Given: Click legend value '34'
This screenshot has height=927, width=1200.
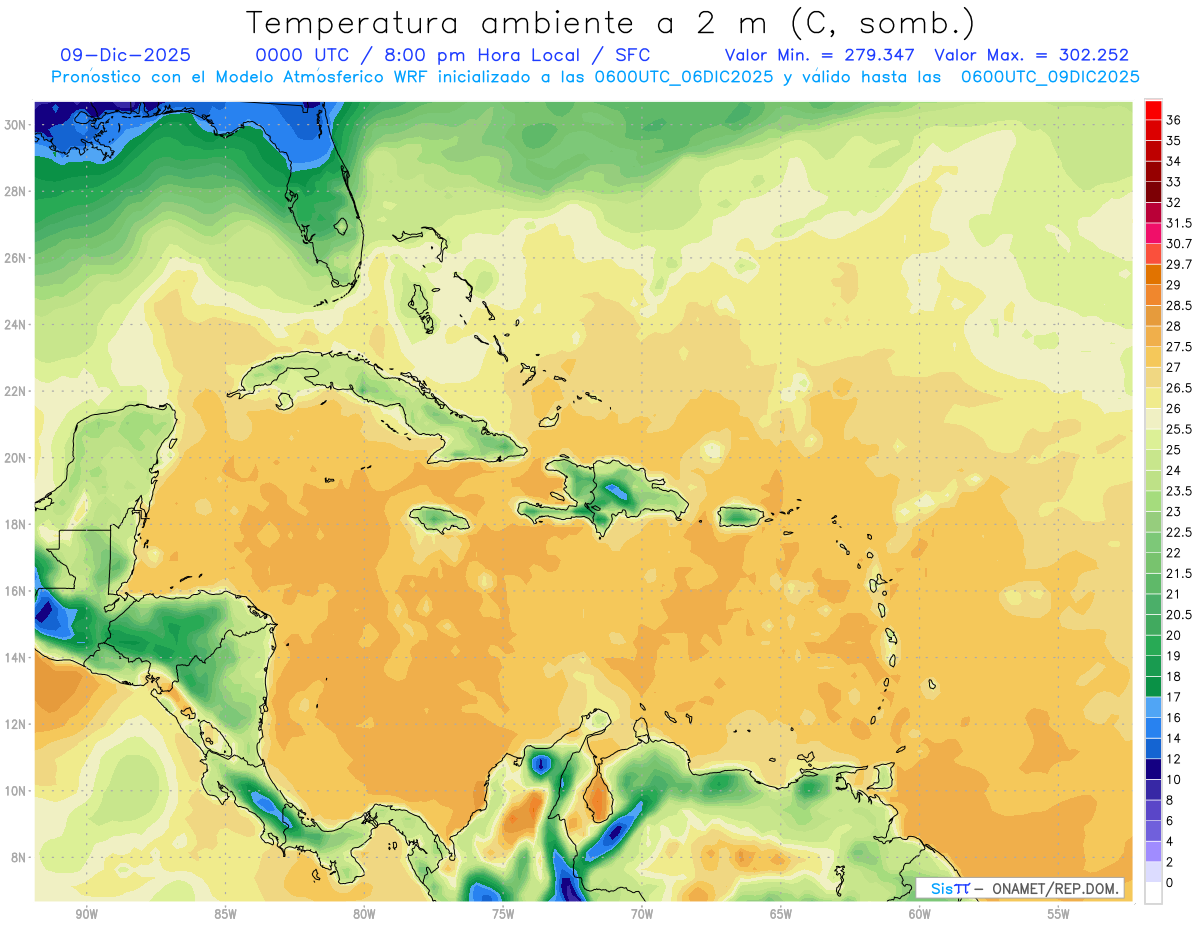Looking at the screenshot, I should (x=1173, y=161).
